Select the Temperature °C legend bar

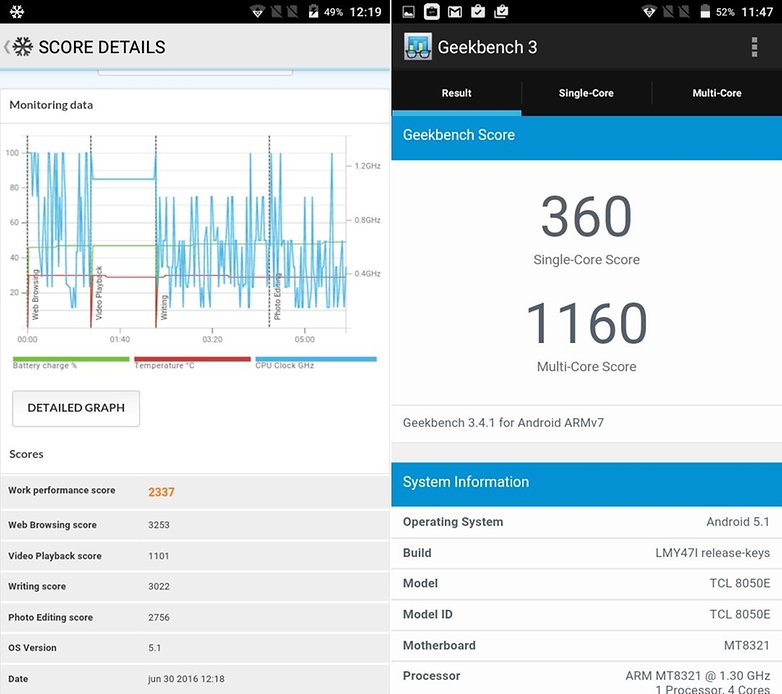pyautogui.click(x=192, y=359)
